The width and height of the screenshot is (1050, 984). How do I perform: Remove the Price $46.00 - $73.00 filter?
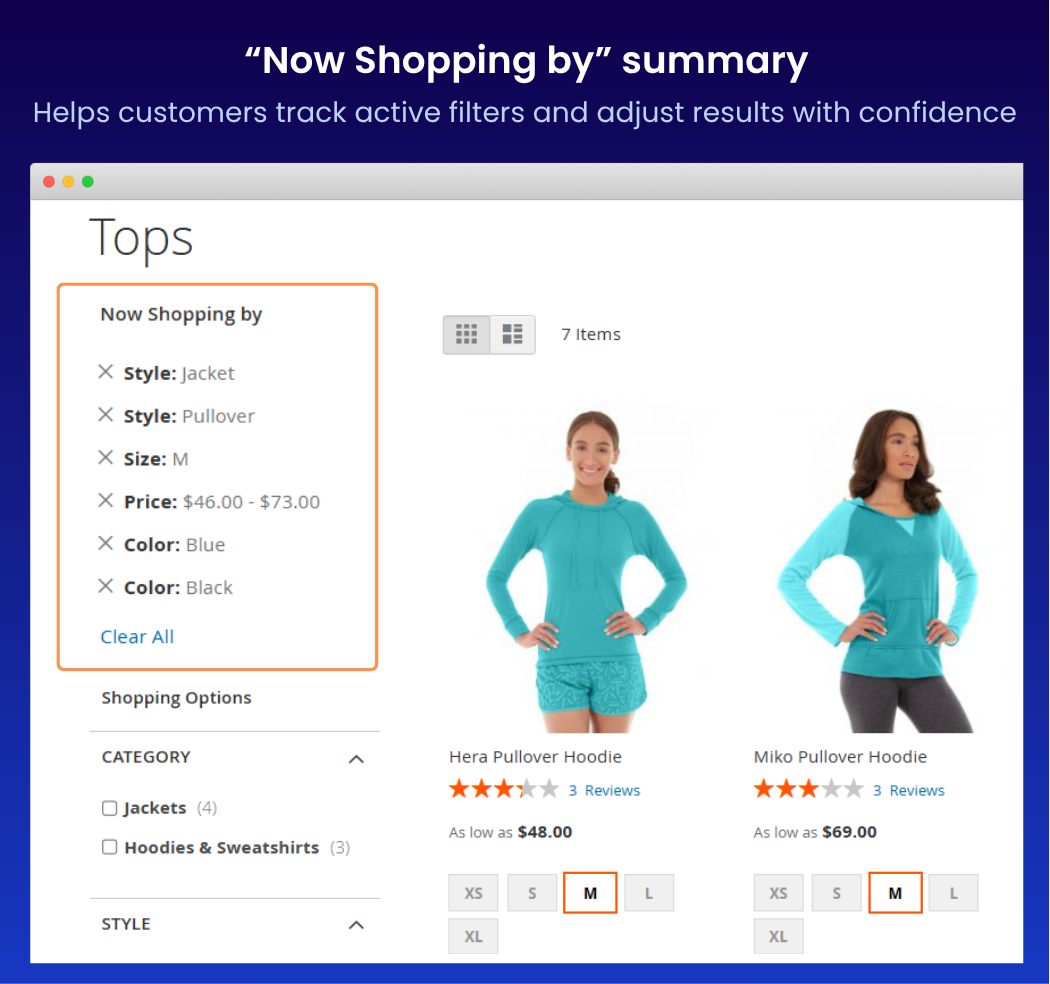[105, 500]
